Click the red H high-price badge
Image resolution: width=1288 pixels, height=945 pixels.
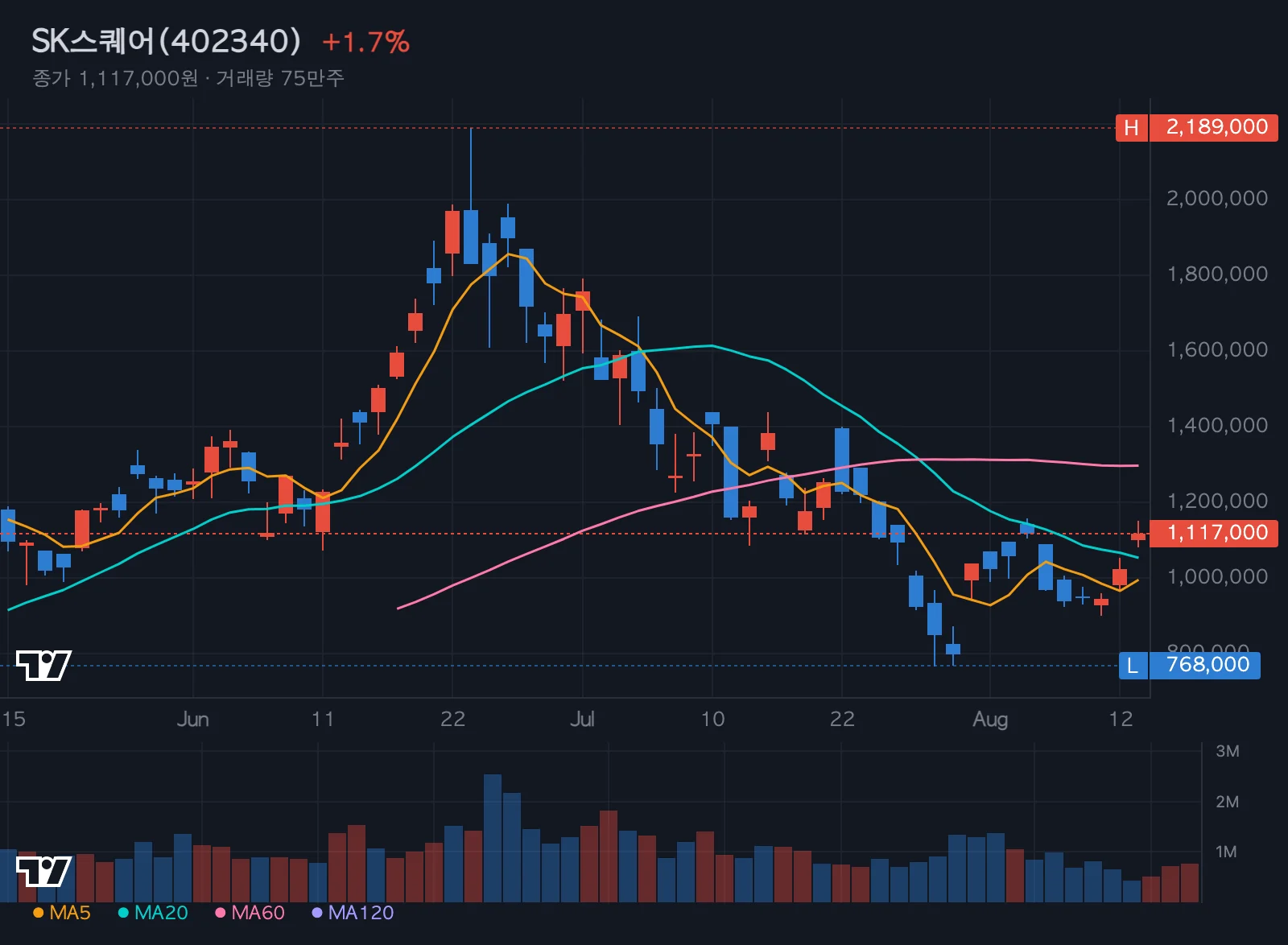(1131, 127)
